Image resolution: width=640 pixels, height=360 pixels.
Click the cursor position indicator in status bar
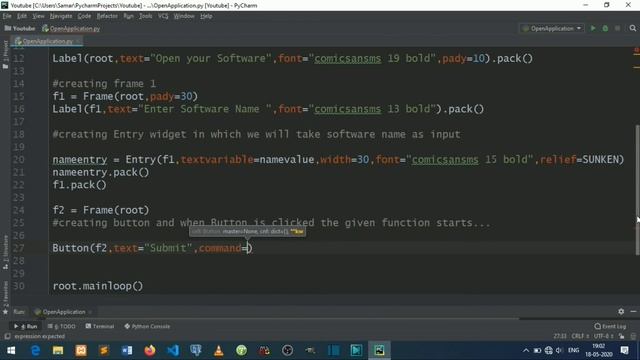560,336
